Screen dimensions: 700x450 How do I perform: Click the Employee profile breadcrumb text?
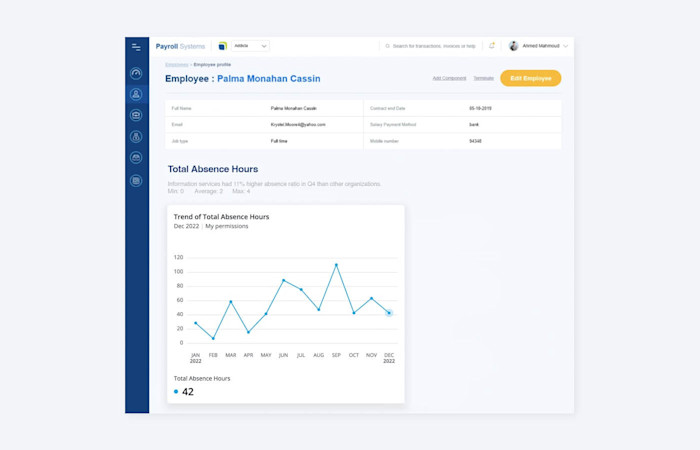(212, 65)
